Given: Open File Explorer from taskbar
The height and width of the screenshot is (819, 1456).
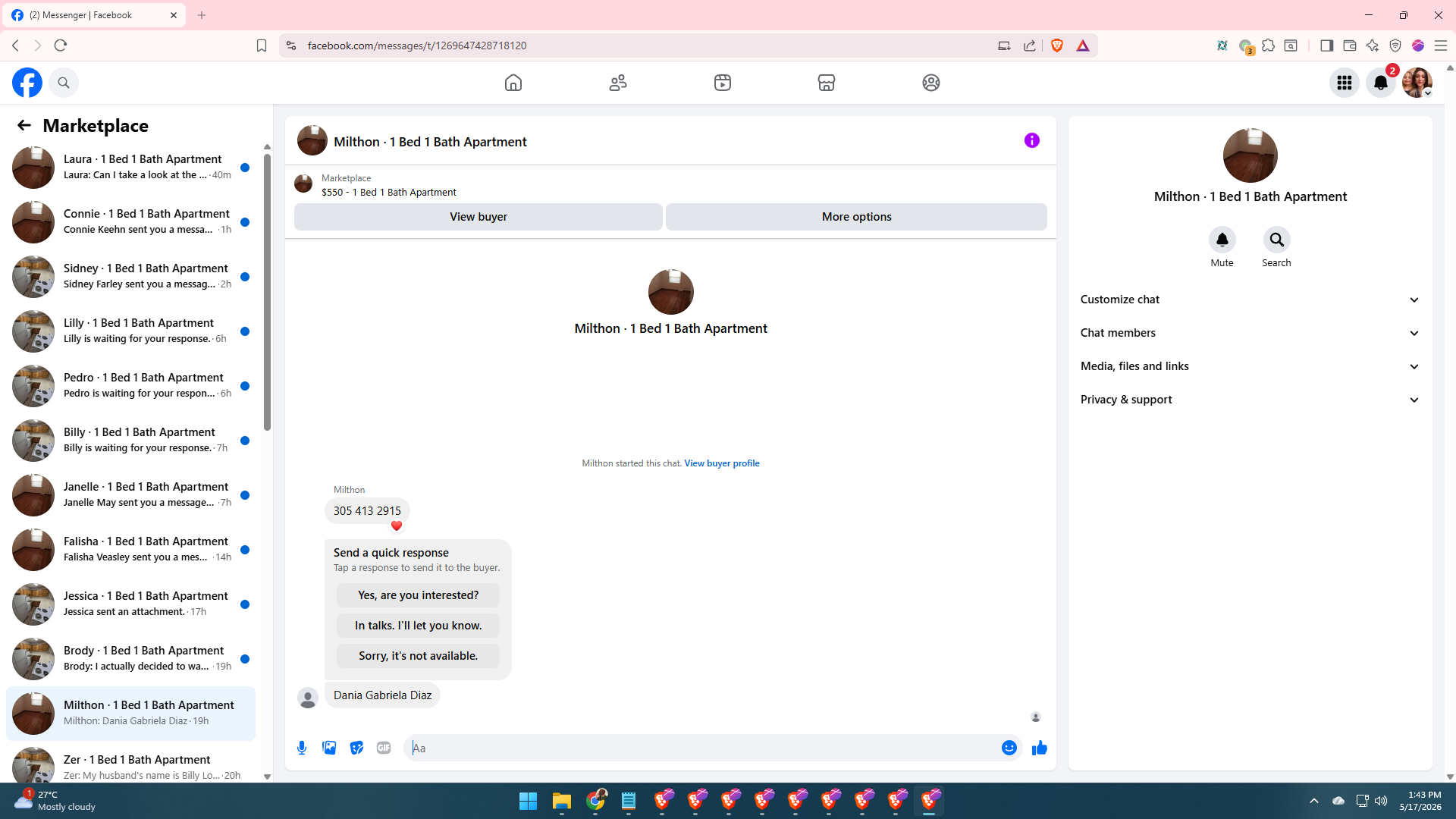Looking at the screenshot, I should click(561, 801).
